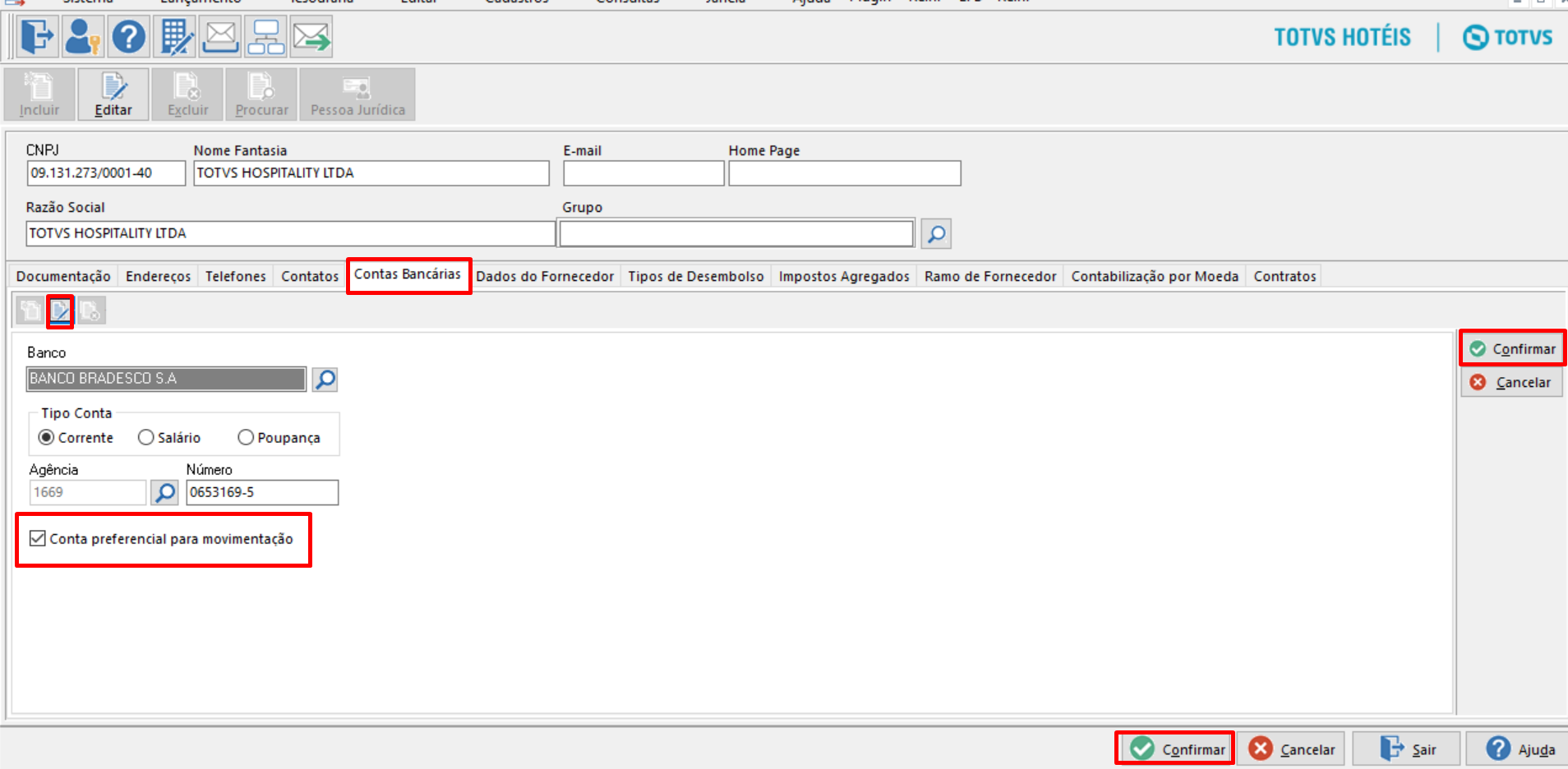Click the Procurar toolbar button
Viewport: 1568px width, 769px height.
coord(261,94)
